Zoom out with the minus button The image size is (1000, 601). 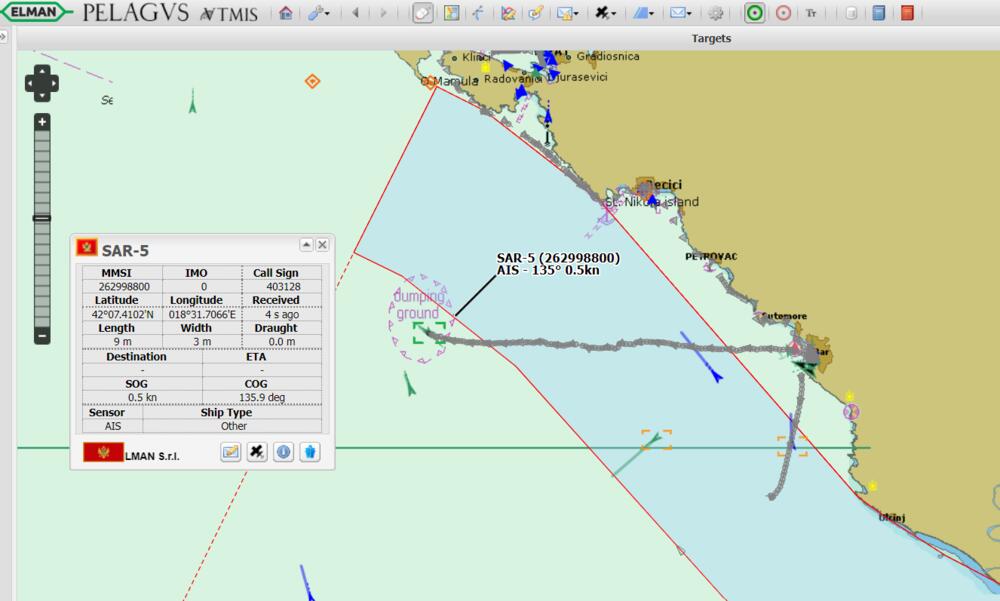point(42,336)
